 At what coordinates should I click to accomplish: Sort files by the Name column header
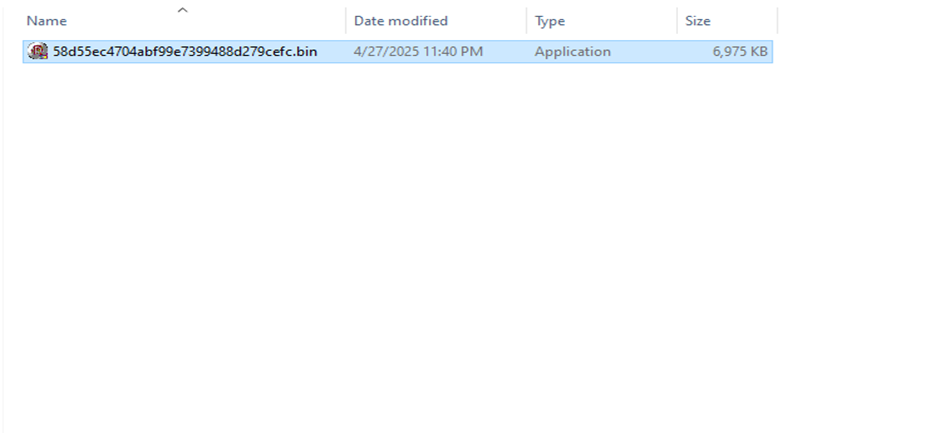point(47,21)
